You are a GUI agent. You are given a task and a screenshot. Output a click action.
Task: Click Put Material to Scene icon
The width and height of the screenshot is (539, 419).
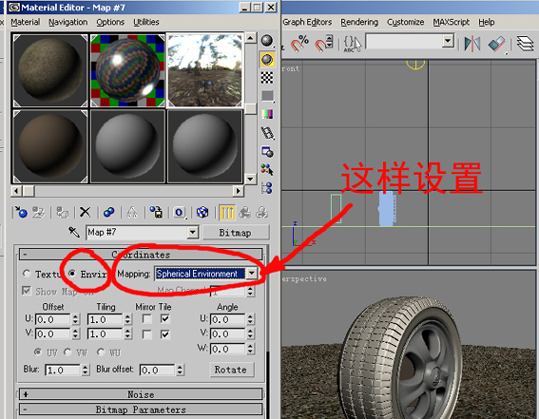click(38, 212)
